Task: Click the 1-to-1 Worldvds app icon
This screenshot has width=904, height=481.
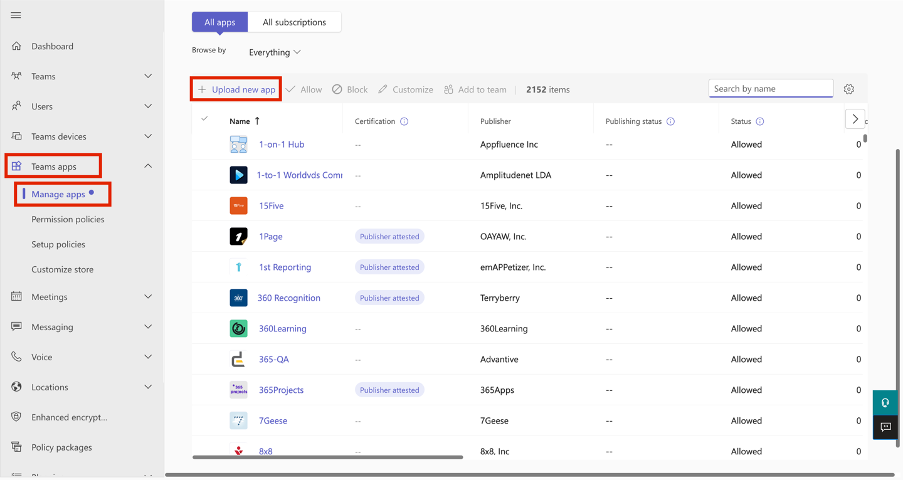Action: pyautogui.click(x=239, y=175)
